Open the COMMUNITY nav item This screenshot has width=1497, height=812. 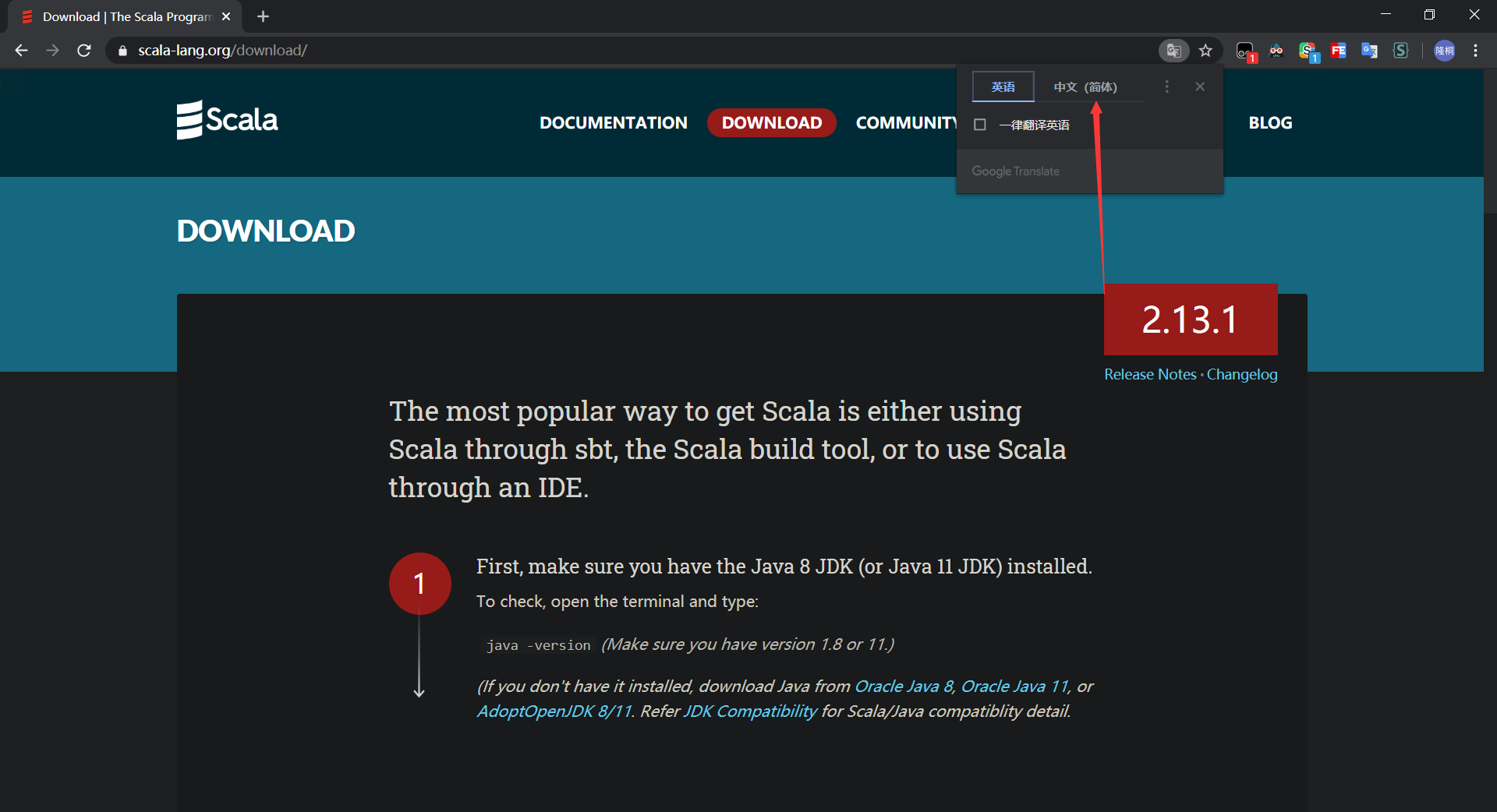907,123
